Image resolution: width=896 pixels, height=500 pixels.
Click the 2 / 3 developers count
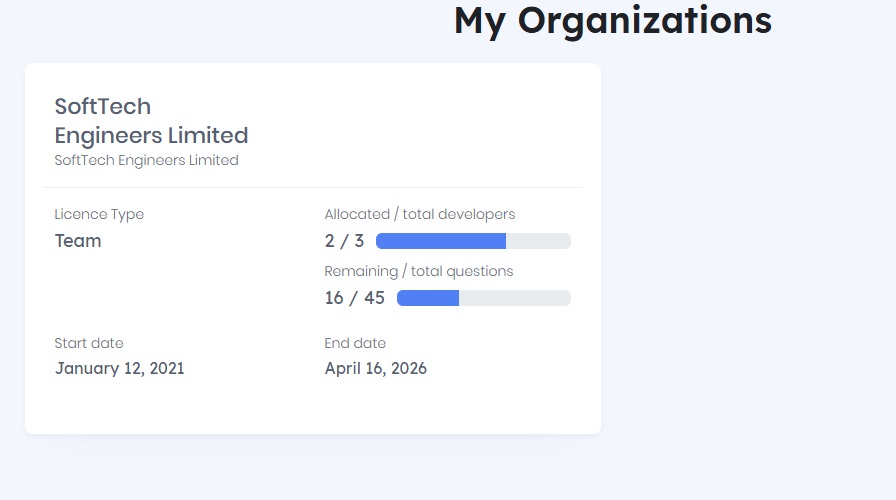click(344, 241)
